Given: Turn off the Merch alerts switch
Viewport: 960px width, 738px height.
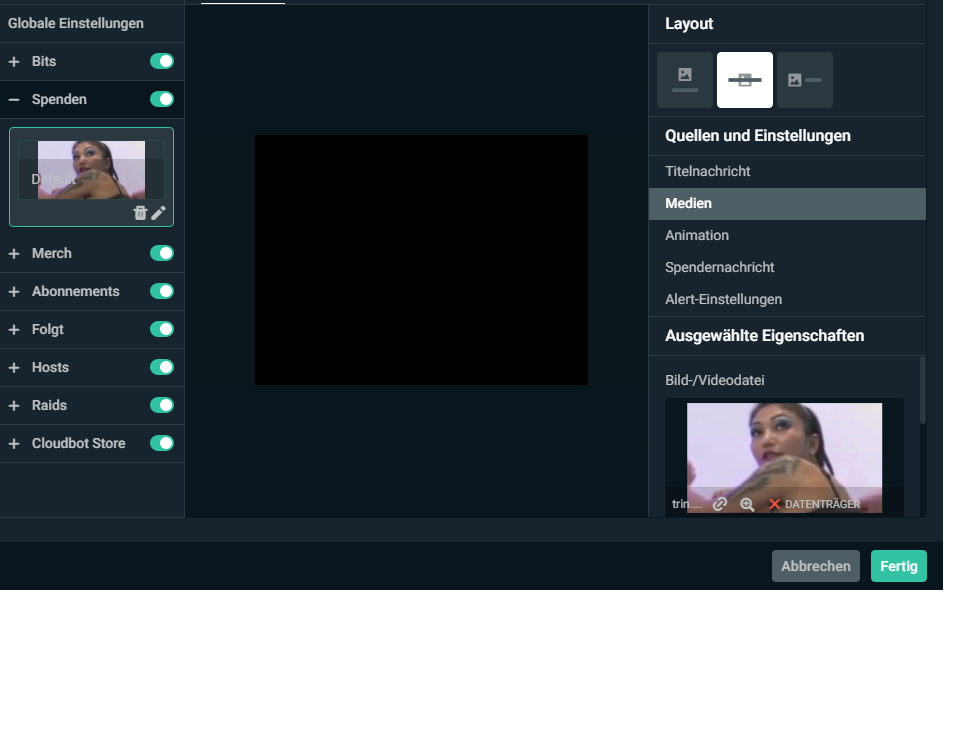Looking at the screenshot, I should click(162, 253).
